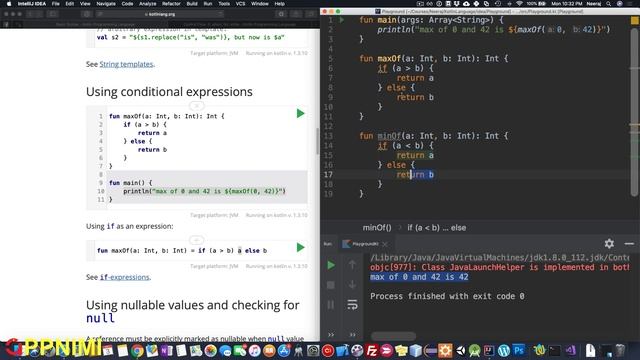The width and height of the screenshot is (640, 360).
Task: Click the kotlinlang.org address bar in browser
Action: pyautogui.click(x=160, y=14)
